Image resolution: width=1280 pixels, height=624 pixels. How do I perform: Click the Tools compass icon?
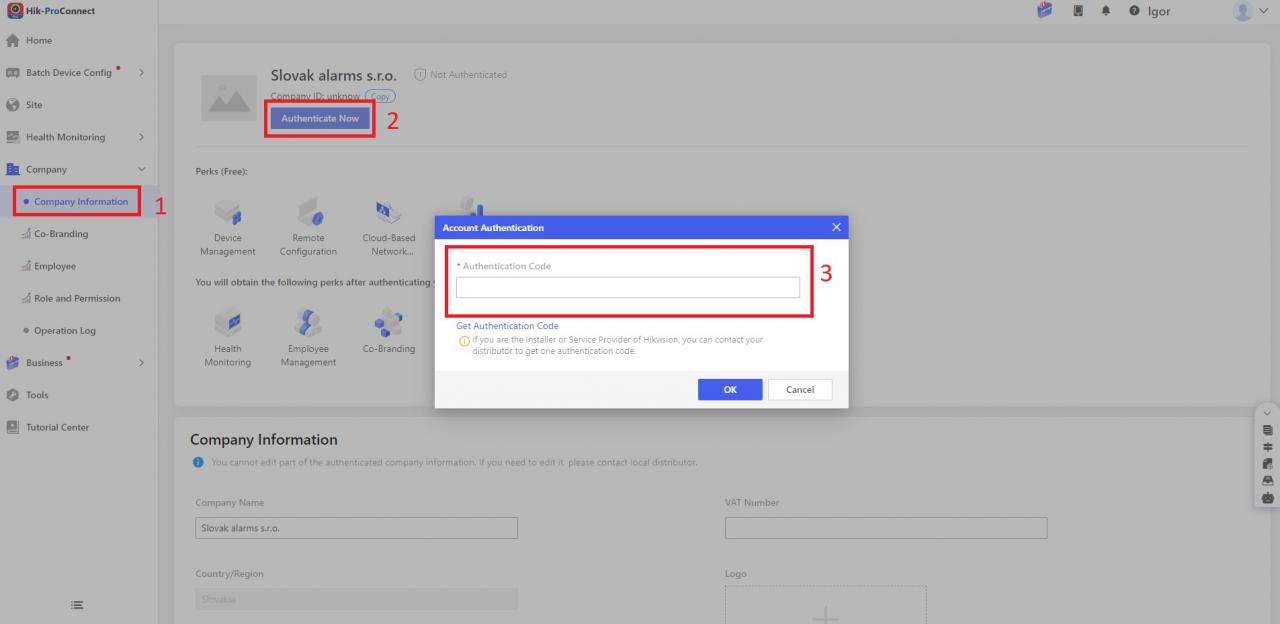point(13,395)
